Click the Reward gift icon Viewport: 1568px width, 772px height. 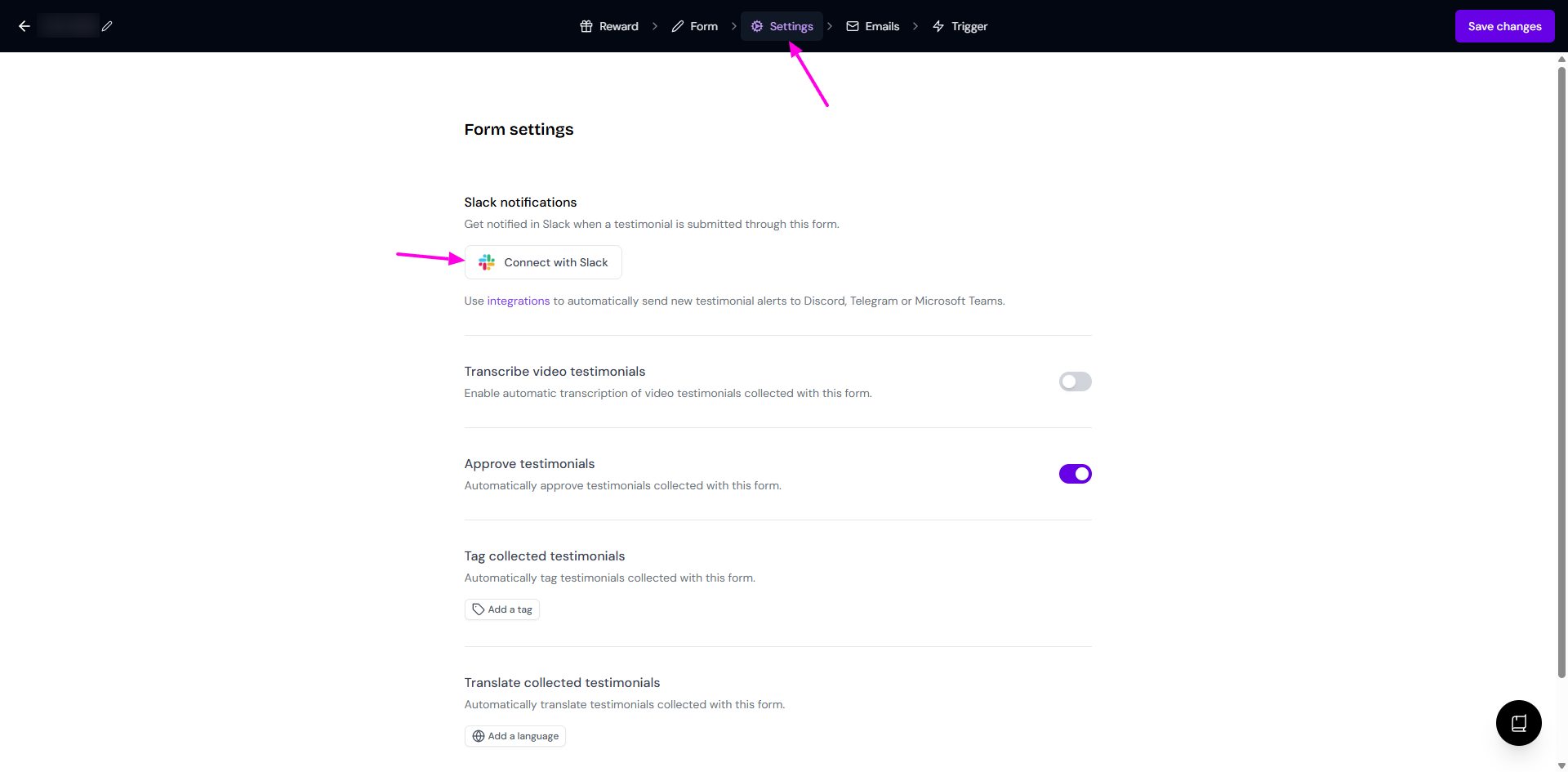[x=586, y=26]
